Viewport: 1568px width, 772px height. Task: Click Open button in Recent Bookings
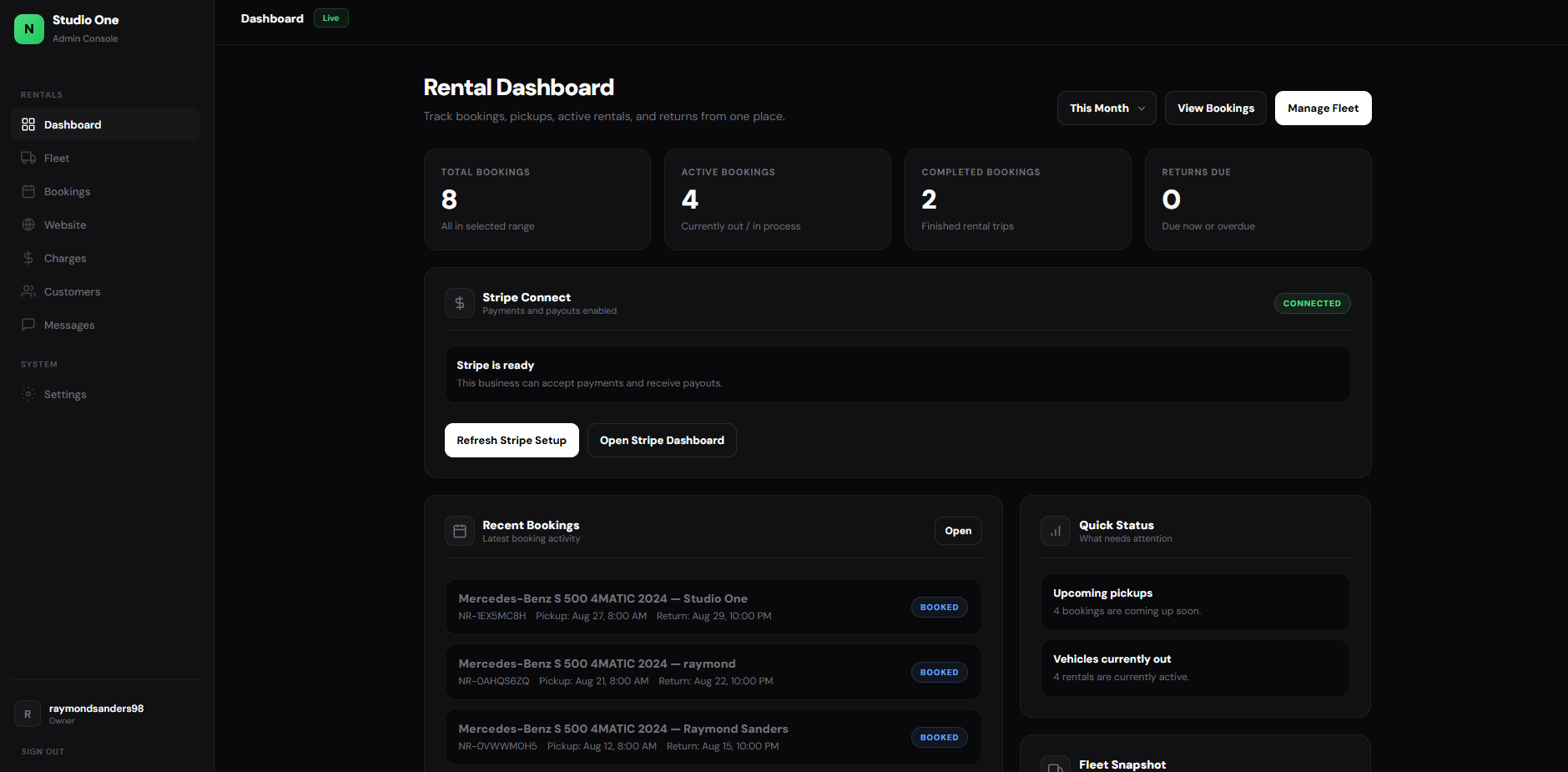[958, 531]
